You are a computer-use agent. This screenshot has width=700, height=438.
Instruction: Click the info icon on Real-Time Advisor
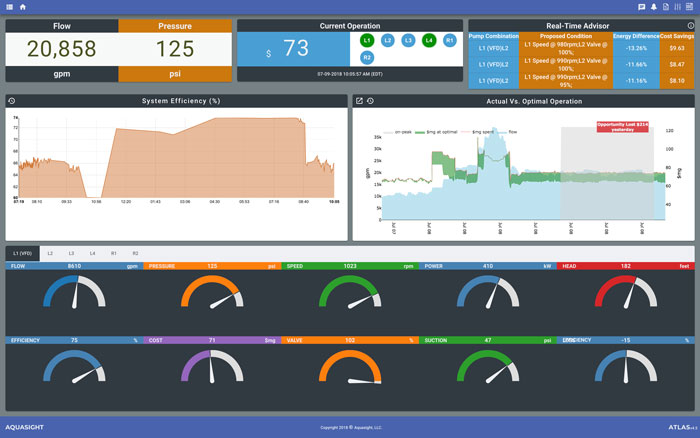click(x=691, y=25)
